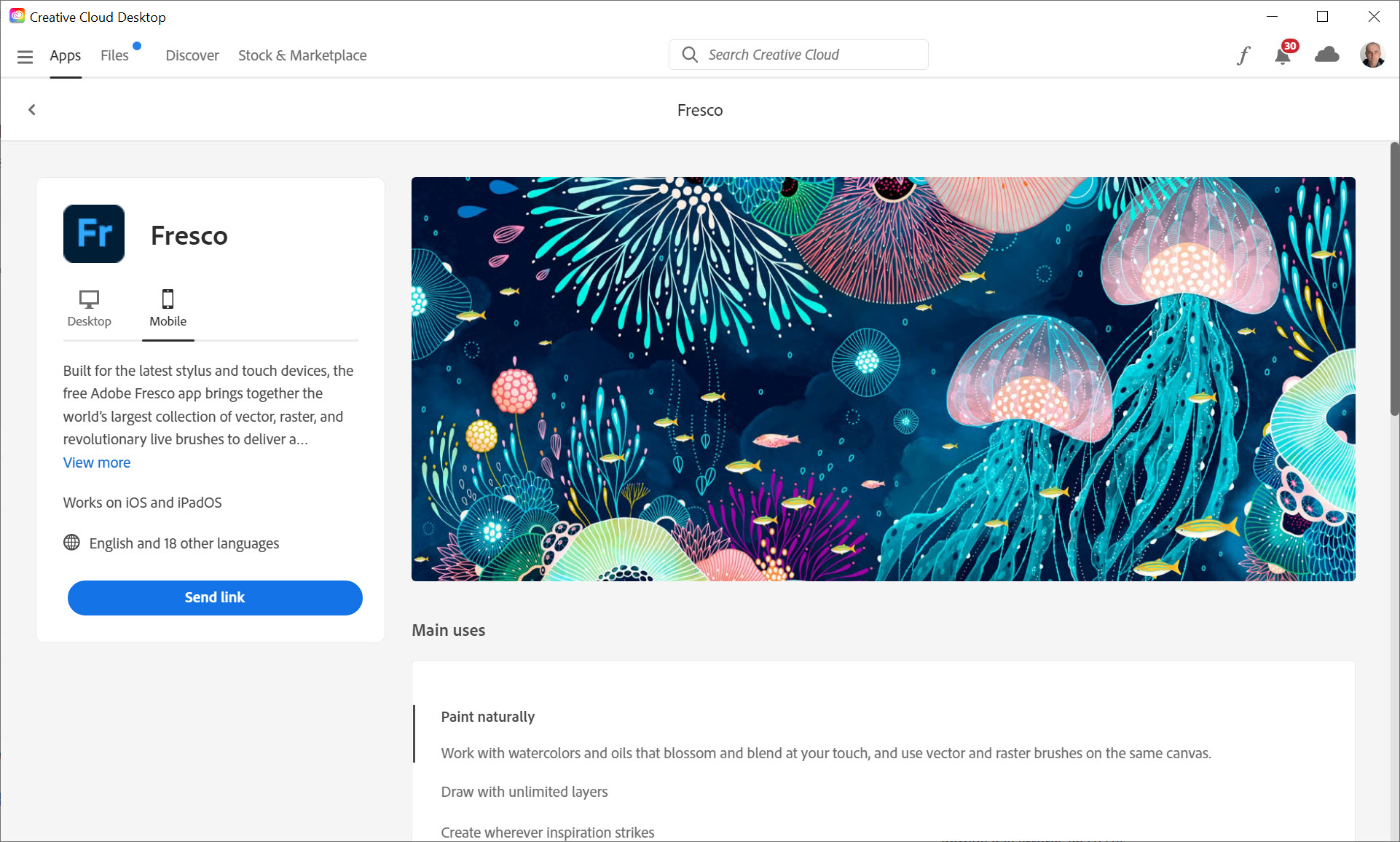Click the Send link button
The height and width of the screenshot is (842, 1400).
click(x=215, y=597)
